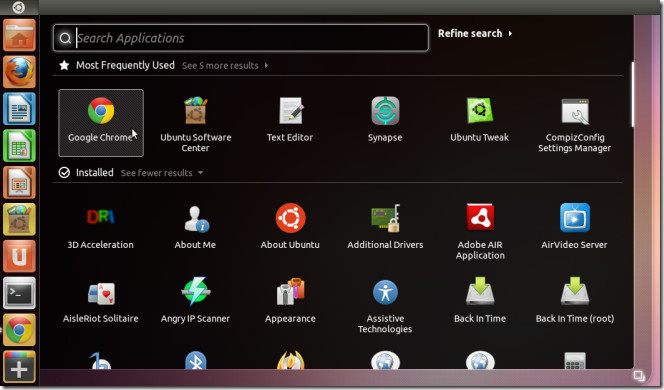Open the Terminal from the launcher
The width and height of the screenshot is (664, 390).
(19, 293)
